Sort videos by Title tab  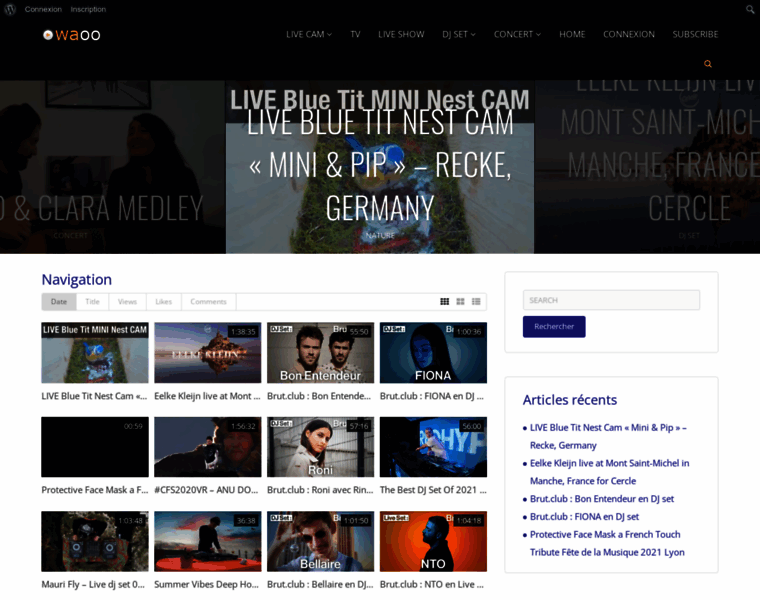(x=93, y=301)
